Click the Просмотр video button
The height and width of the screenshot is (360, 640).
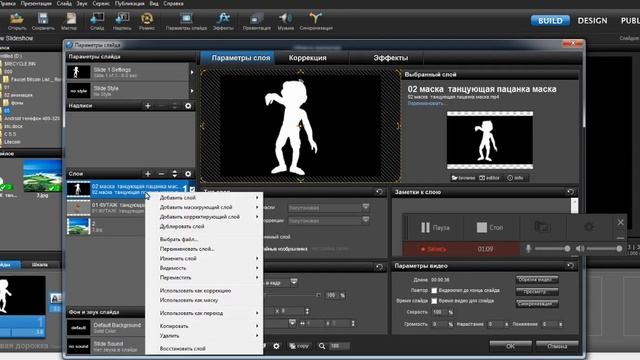pyautogui.click(x=537, y=292)
